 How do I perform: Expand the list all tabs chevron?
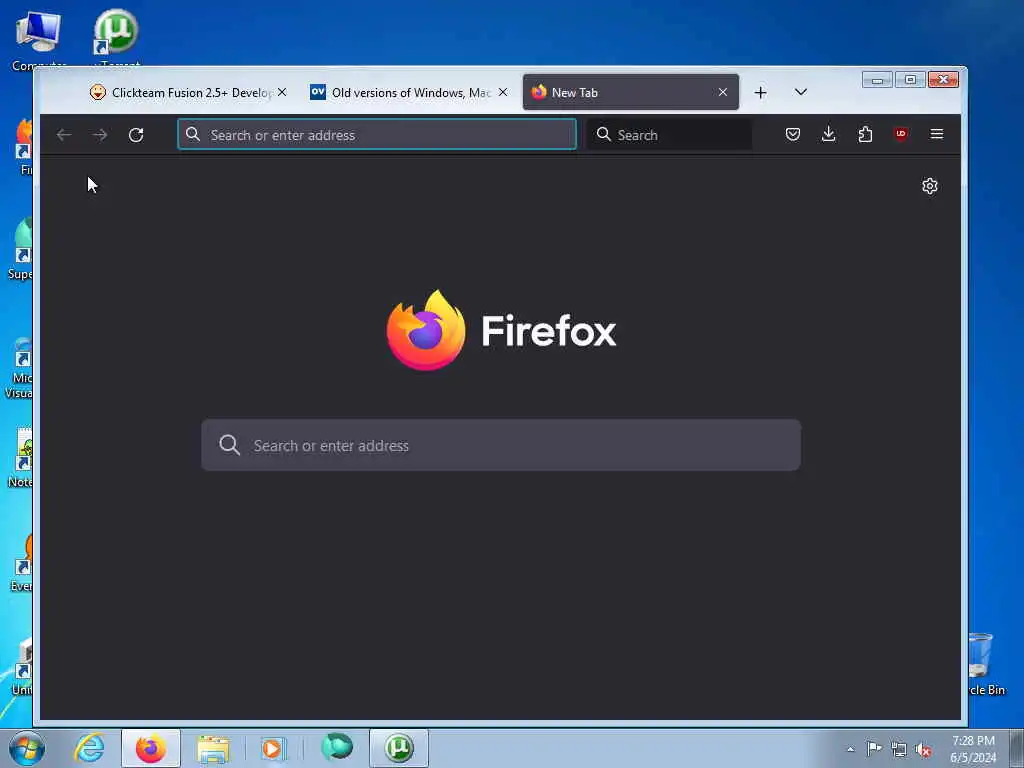point(801,92)
